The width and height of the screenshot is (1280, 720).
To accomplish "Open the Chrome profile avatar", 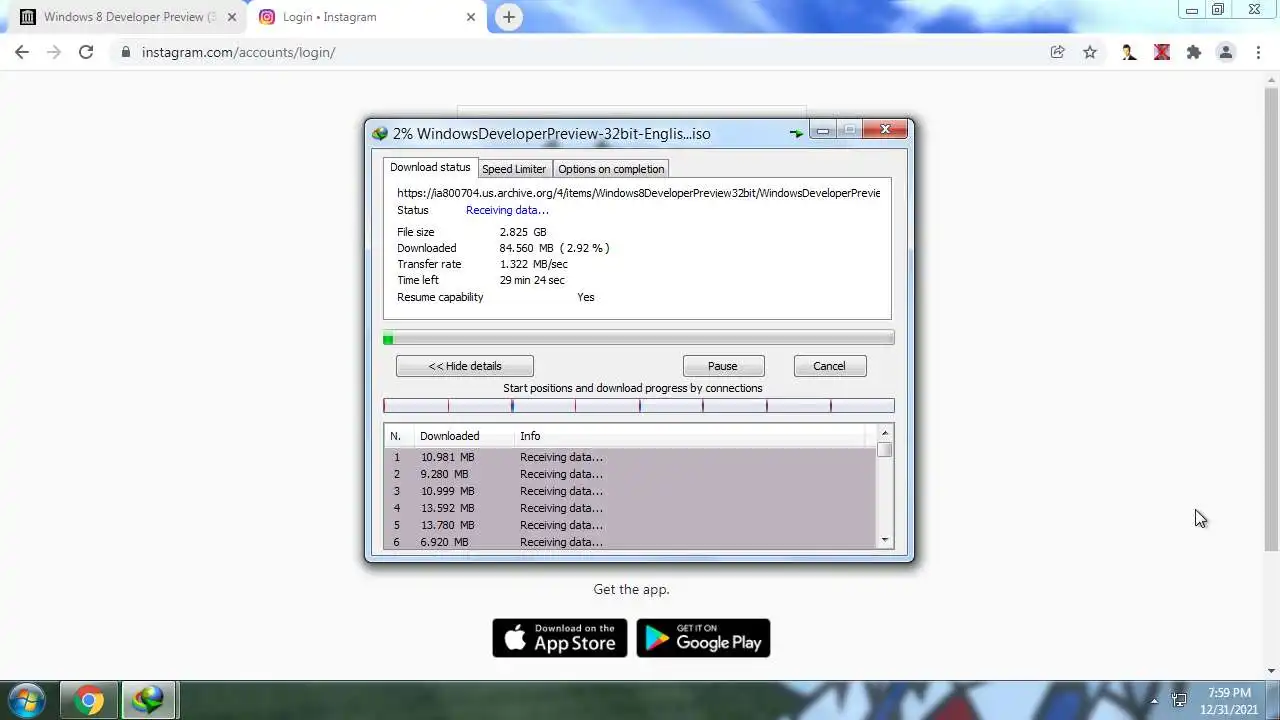I will [1226, 52].
